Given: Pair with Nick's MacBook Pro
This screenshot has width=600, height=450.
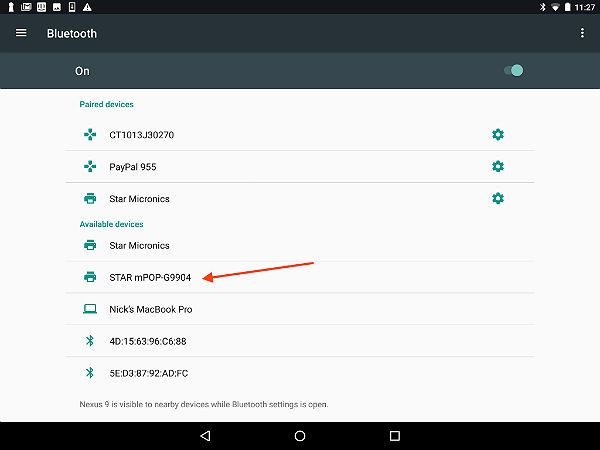Looking at the screenshot, I should tap(300, 309).
